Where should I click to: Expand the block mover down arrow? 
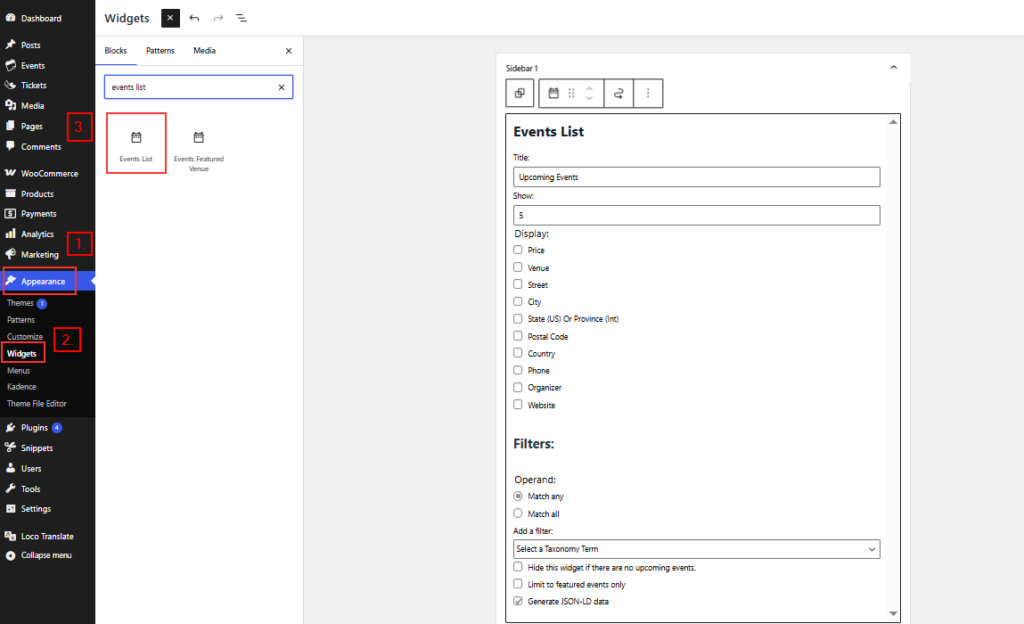[590, 99]
